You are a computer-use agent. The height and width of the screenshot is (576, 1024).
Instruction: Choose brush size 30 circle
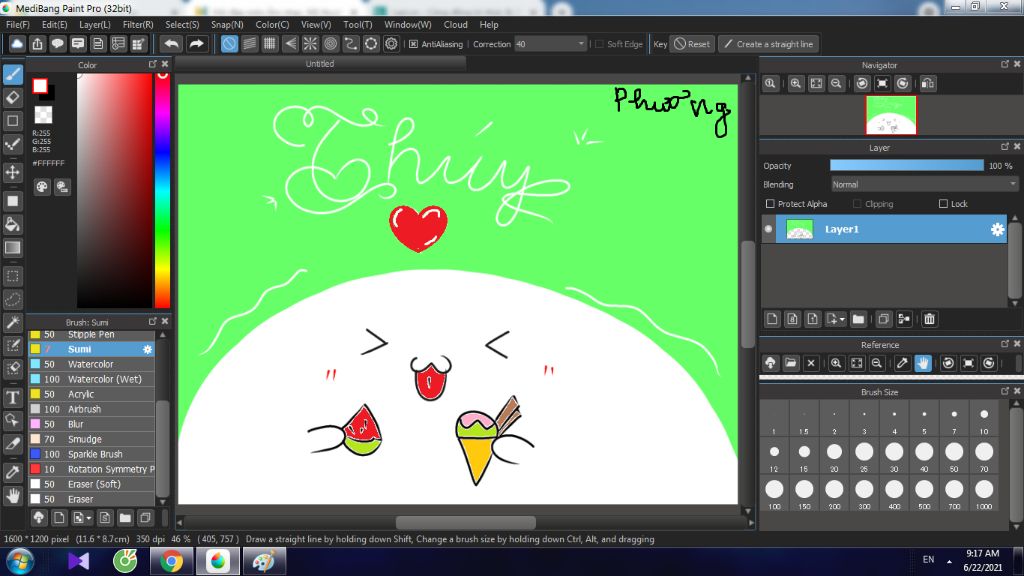[894, 451]
